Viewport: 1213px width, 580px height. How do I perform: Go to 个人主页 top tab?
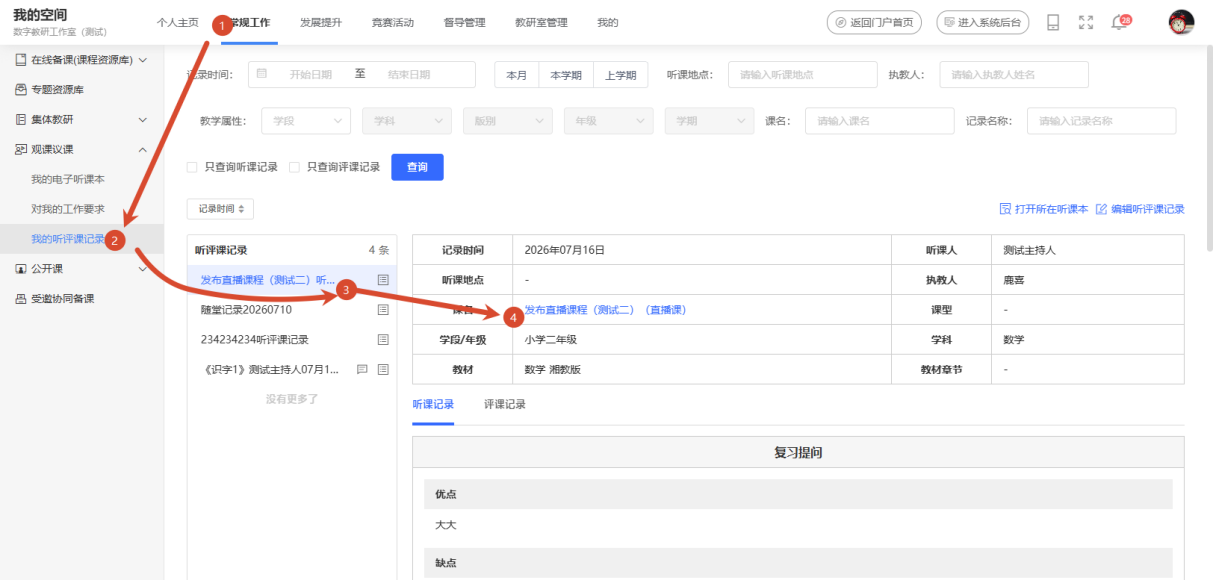[178, 22]
